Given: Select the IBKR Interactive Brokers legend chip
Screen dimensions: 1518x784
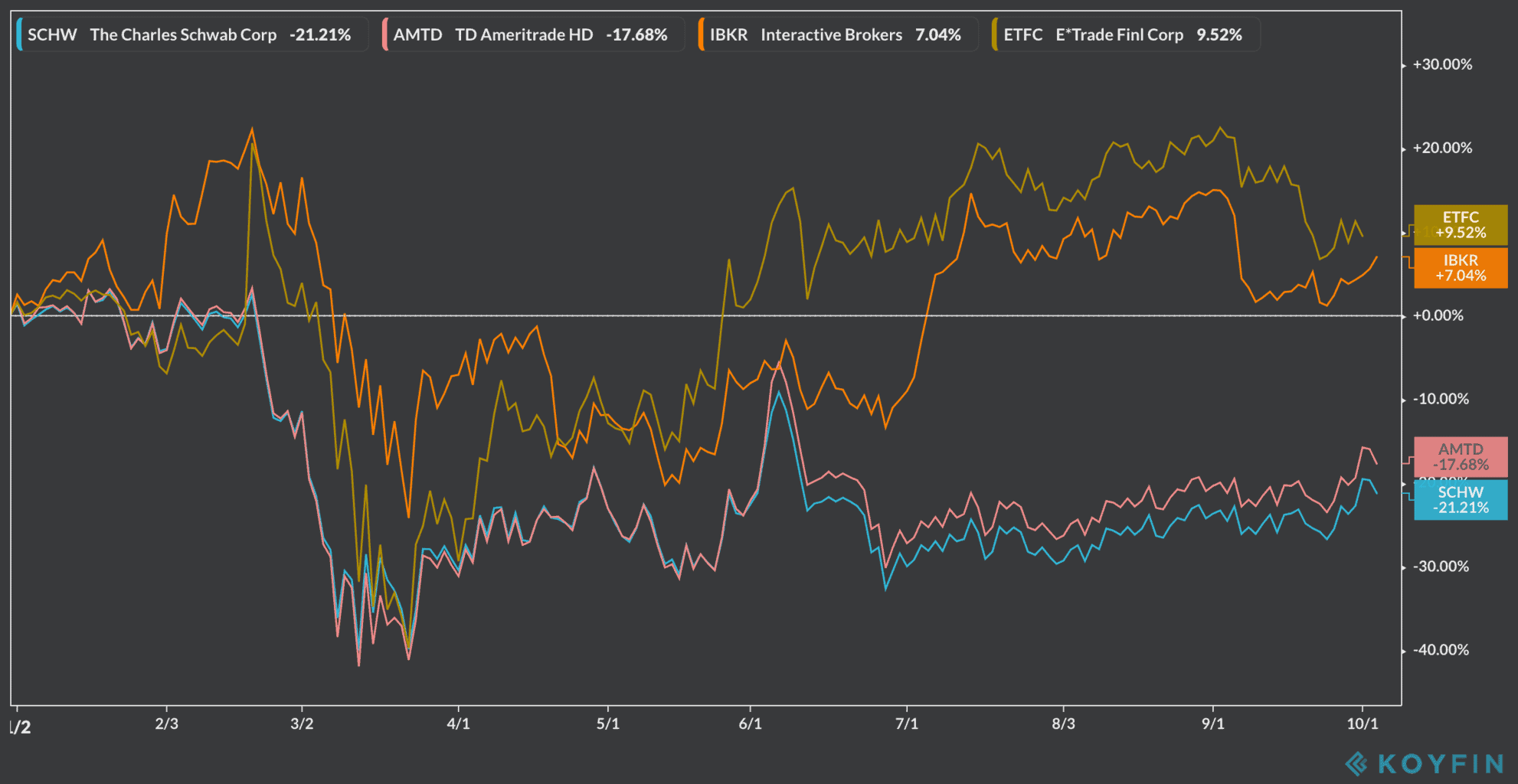Looking at the screenshot, I should click(x=838, y=34).
